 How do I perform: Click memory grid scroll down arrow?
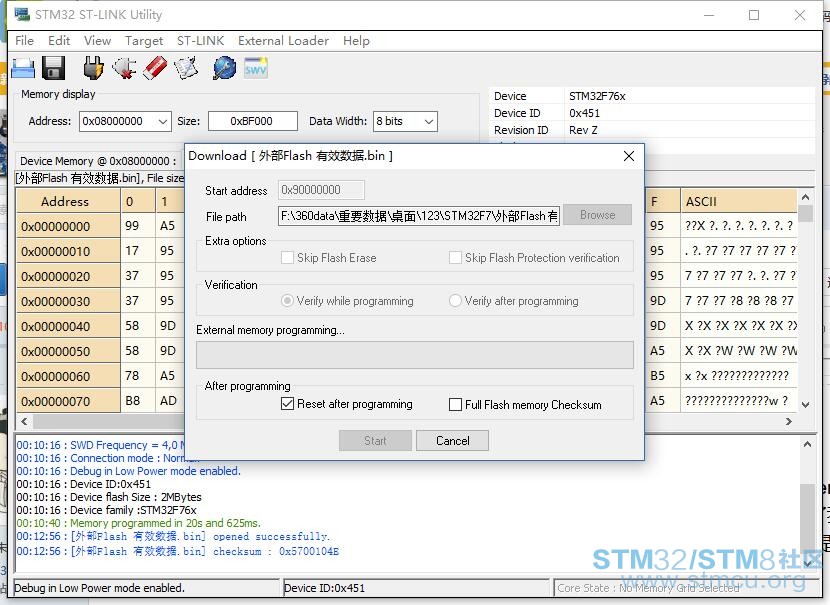click(805, 405)
